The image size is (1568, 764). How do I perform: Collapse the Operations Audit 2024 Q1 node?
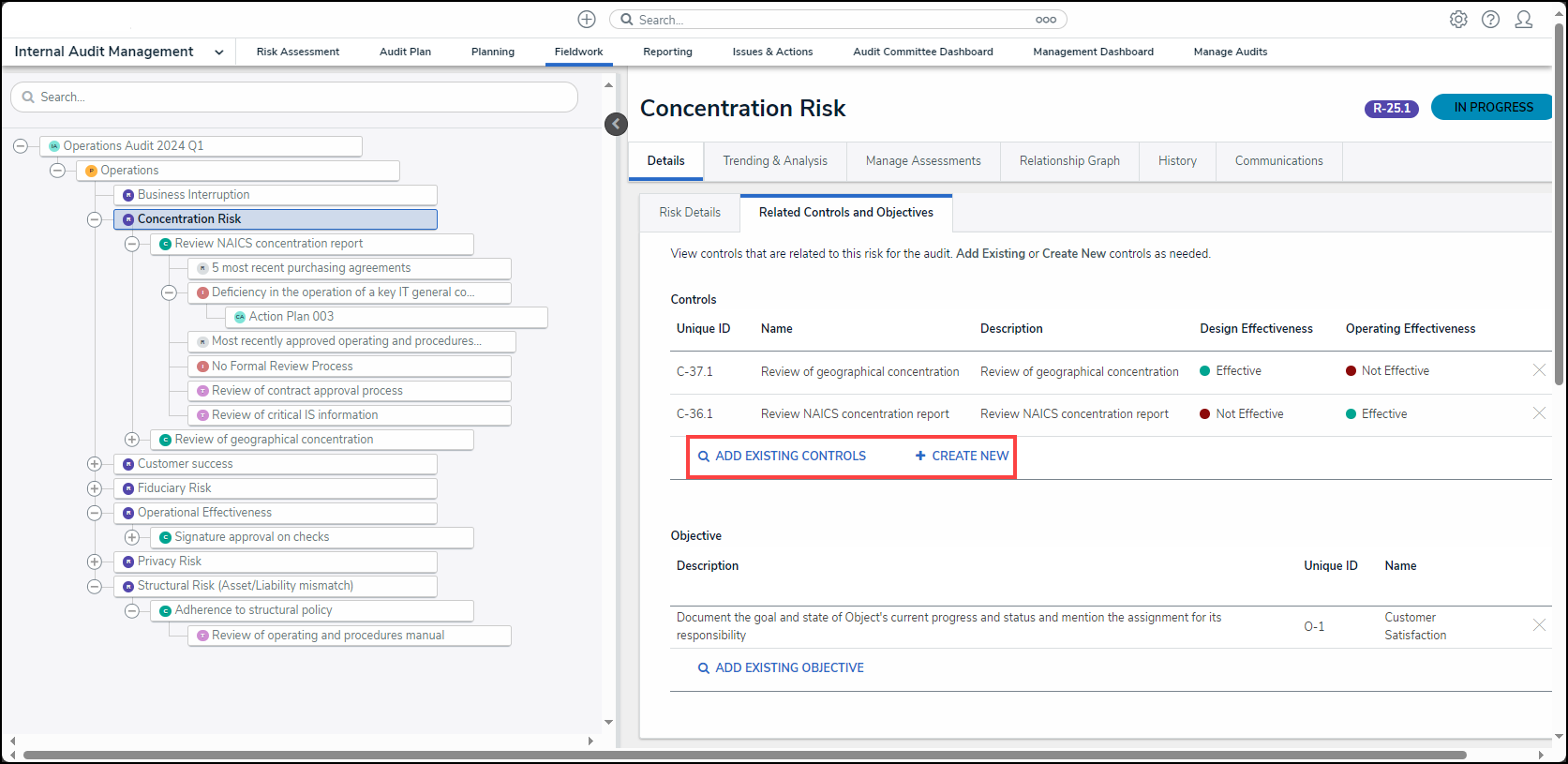21,146
